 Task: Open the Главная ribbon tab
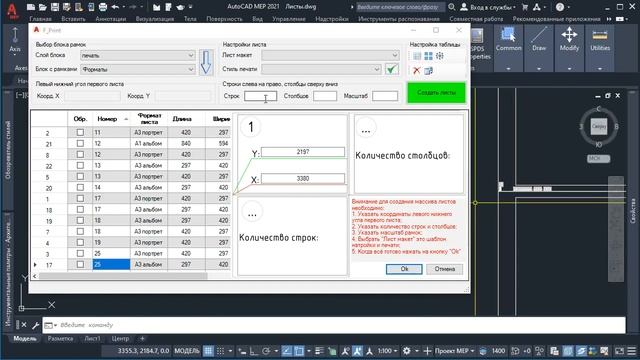(x=40, y=19)
